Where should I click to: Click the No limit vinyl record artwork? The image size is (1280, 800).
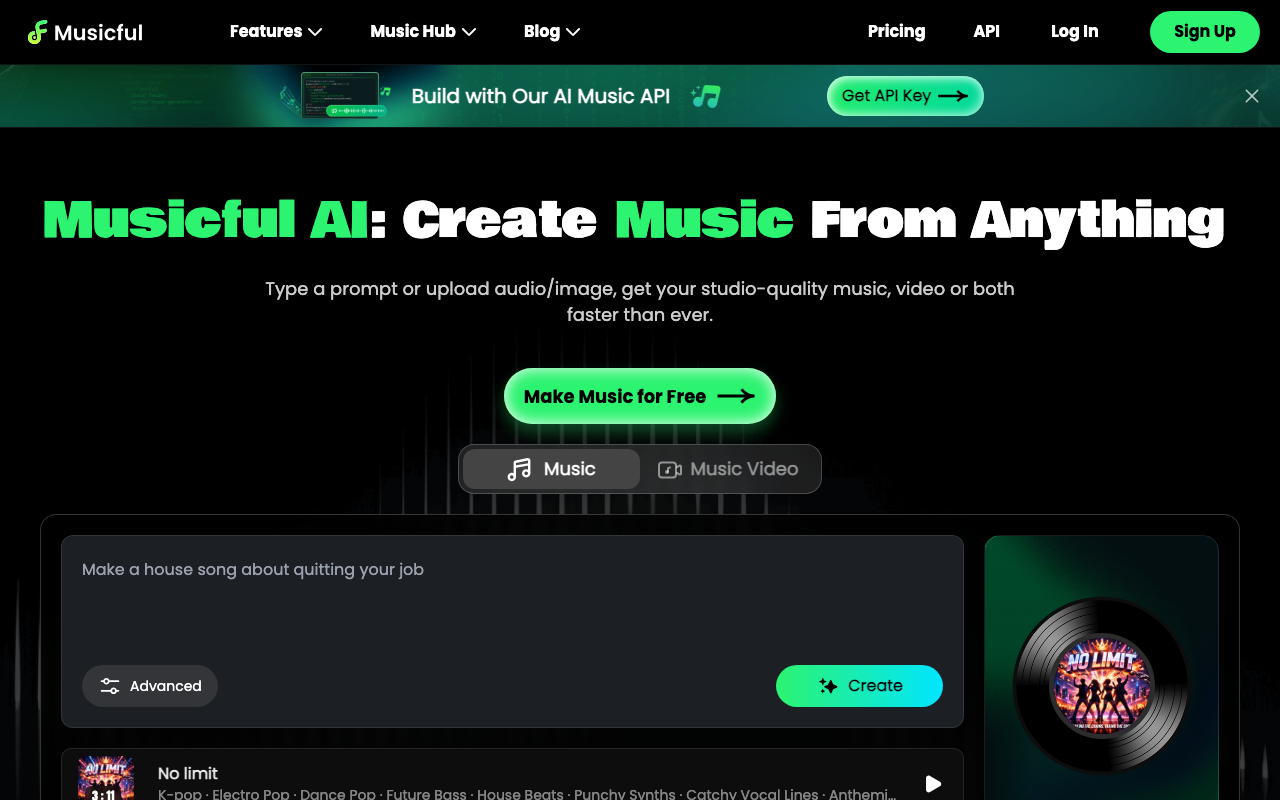tap(1102, 685)
